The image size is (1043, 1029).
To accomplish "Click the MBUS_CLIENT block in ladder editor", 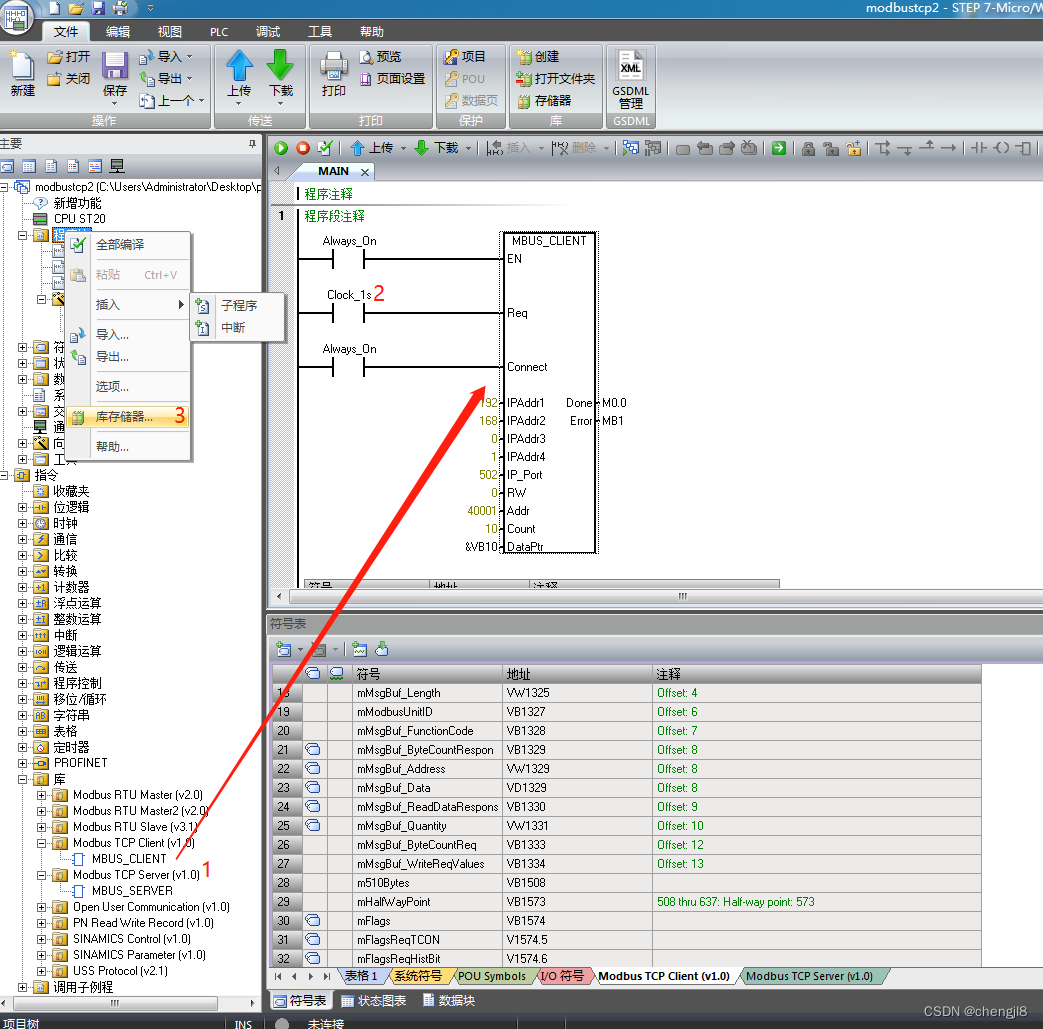I will coord(549,392).
